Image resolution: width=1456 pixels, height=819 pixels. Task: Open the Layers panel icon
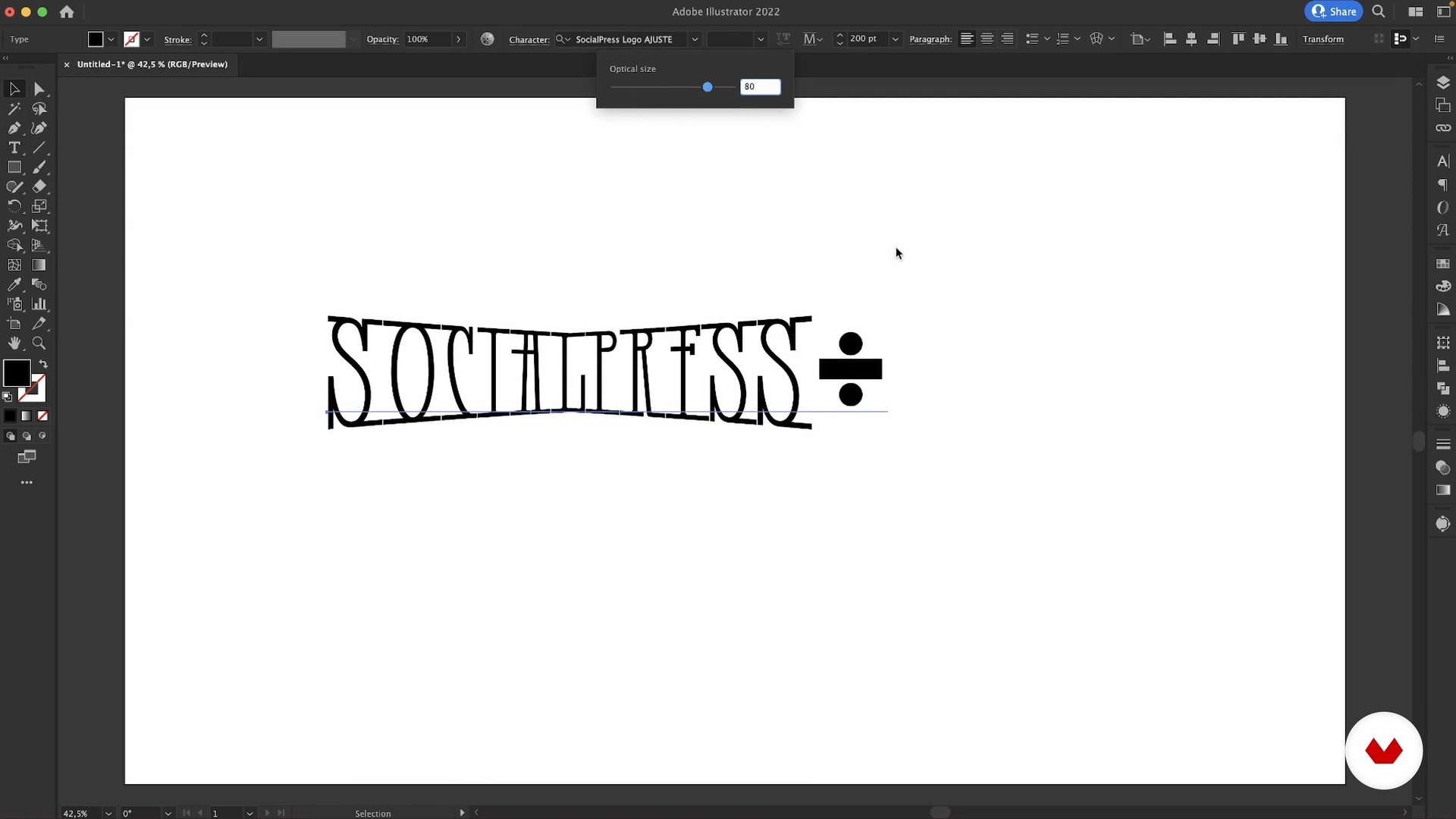(x=1443, y=83)
